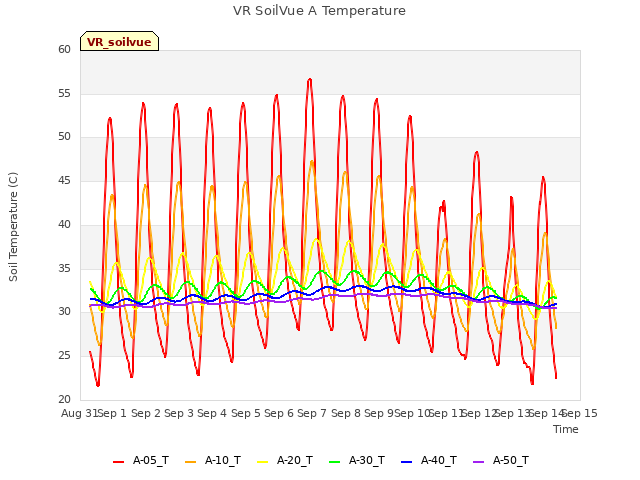Click the yellow A-20_T legend swatch

tap(262, 462)
